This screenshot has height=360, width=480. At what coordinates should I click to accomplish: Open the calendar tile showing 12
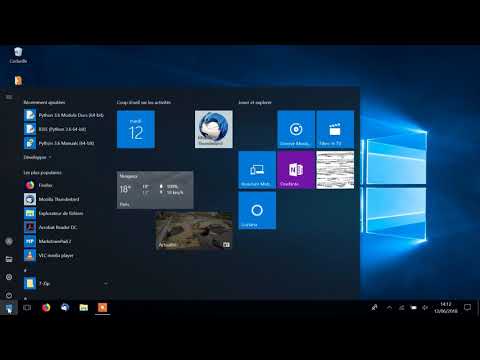coord(136,129)
